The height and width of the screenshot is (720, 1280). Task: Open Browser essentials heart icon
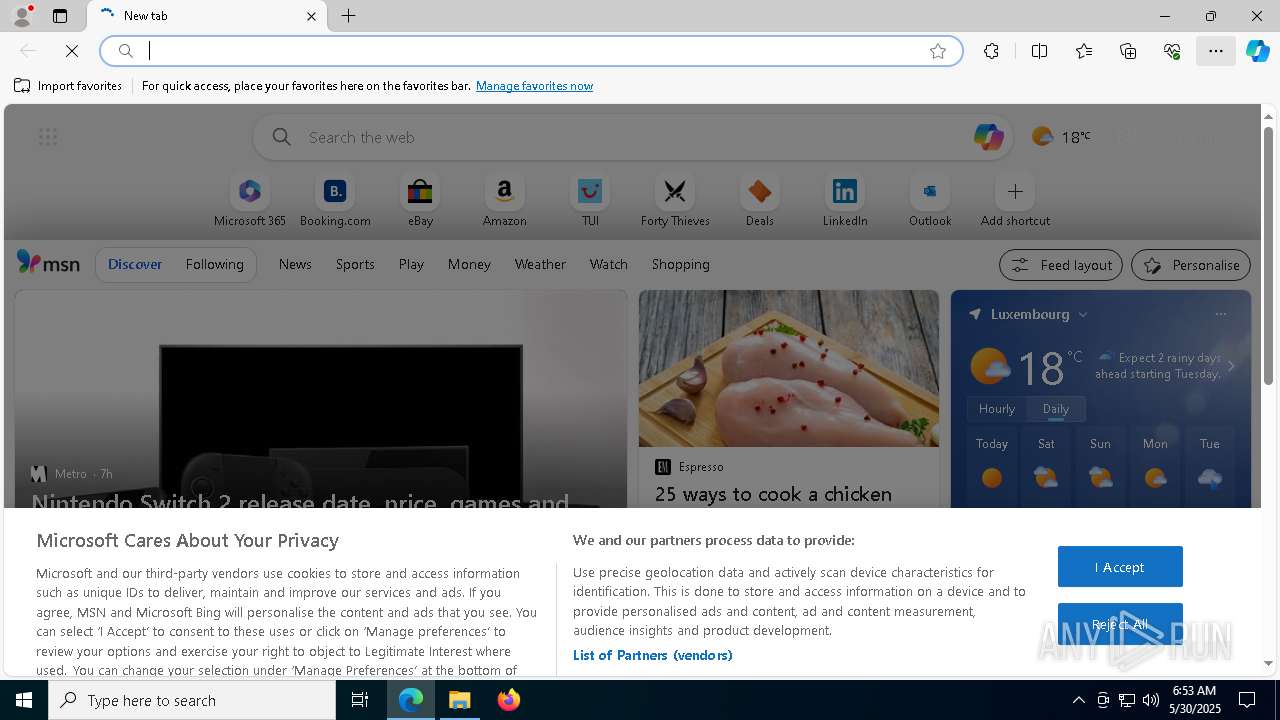coord(1172,51)
